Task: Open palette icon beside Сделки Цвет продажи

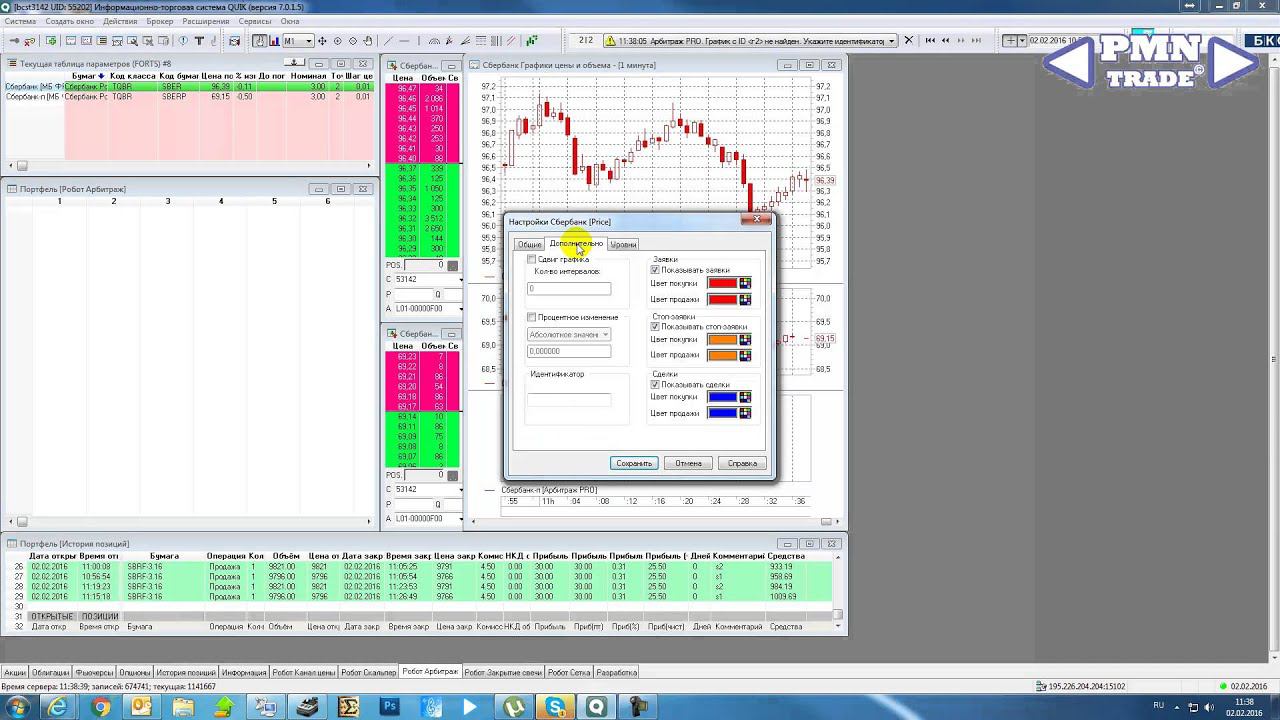Action: click(x=745, y=413)
